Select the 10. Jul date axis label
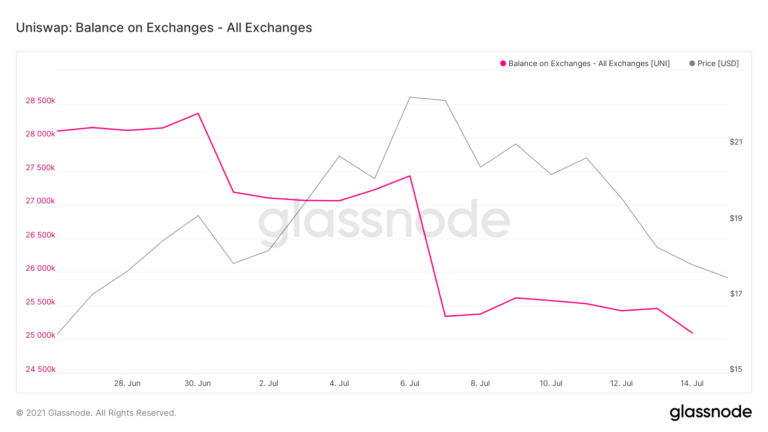Image resolution: width=768 pixels, height=432 pixels. pyautogui.click(x=551, y=383)
